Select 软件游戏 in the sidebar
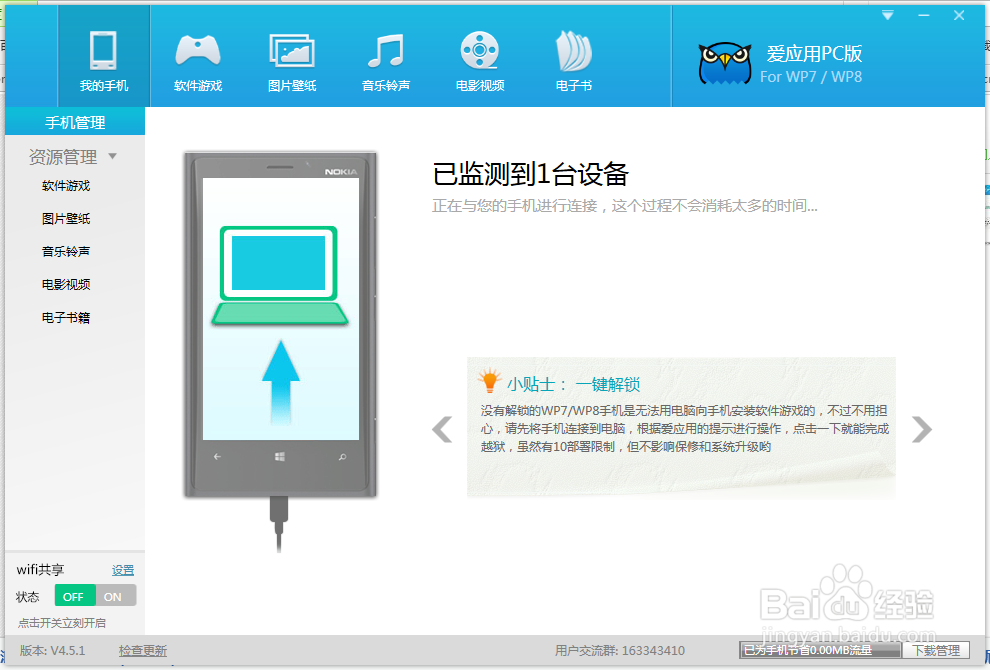990x670 pixels. pos(66,186)
